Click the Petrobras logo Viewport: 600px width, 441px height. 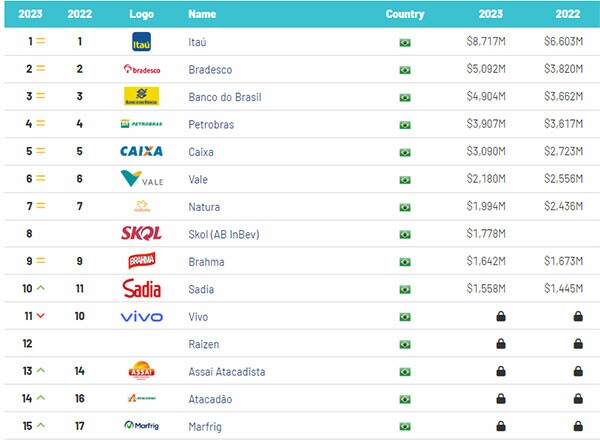click(x=141, y=124)
